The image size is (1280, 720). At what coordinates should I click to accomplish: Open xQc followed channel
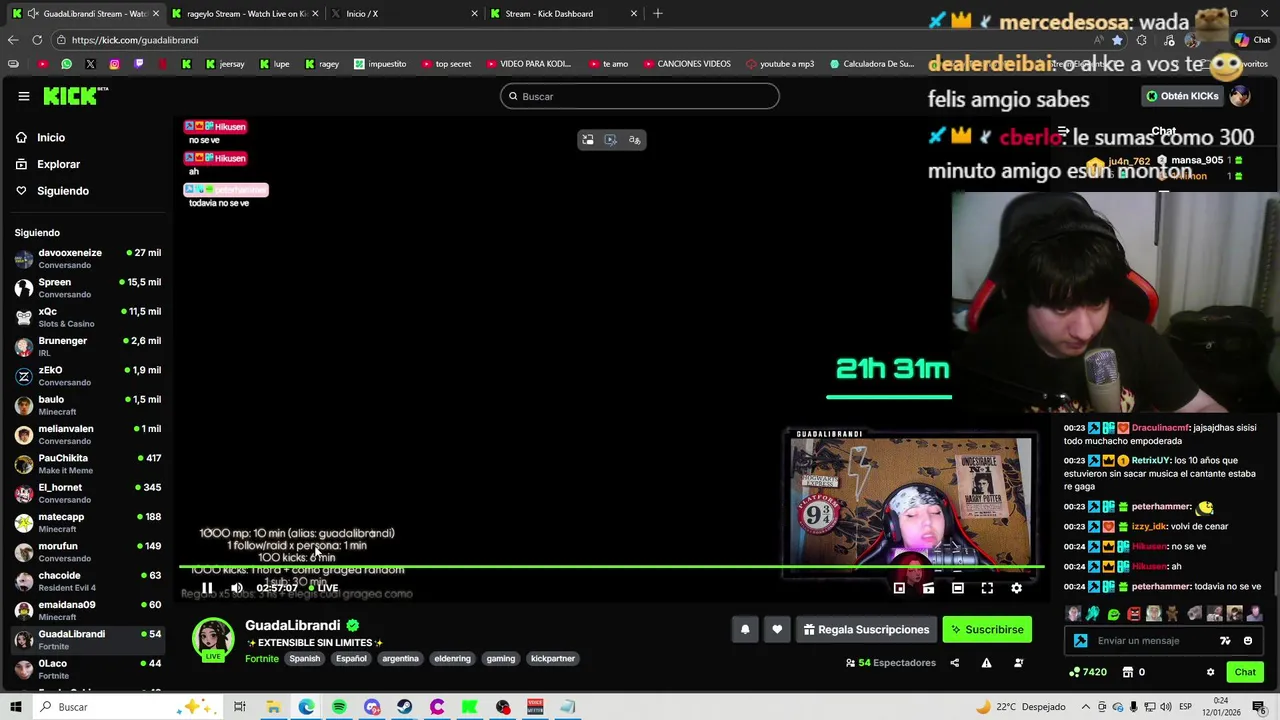coord(88,317)
